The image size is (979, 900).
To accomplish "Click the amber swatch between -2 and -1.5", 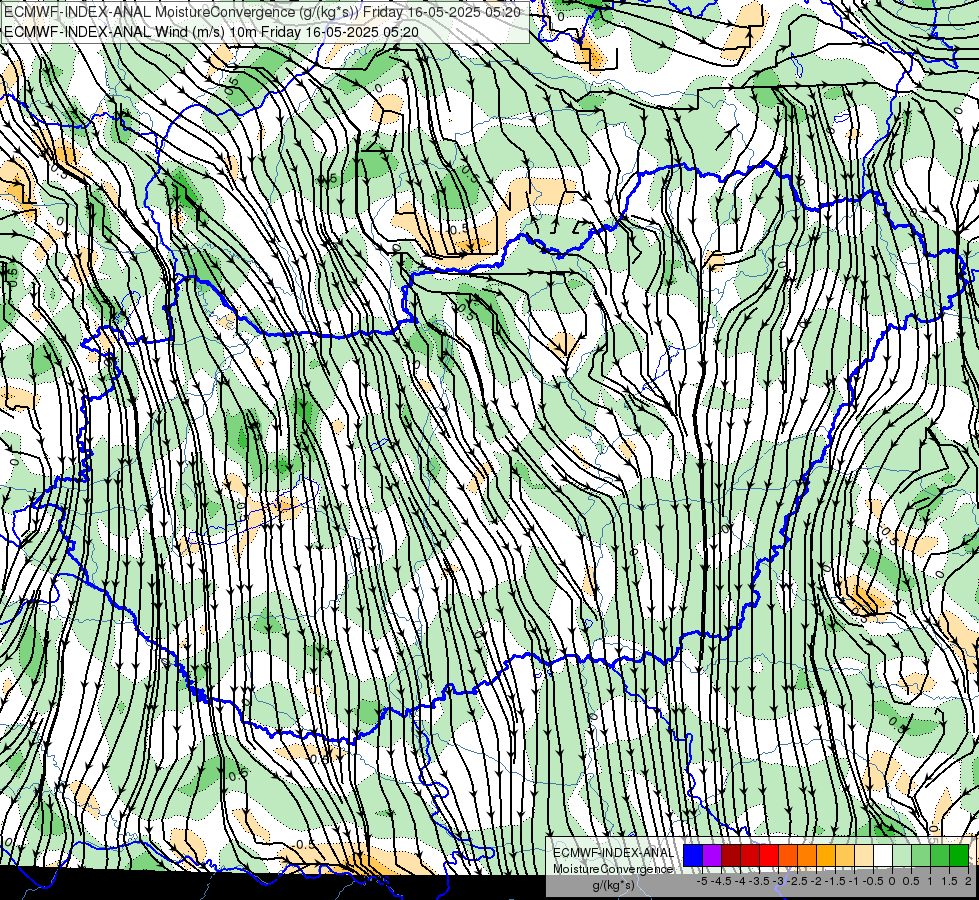I will [826, 856].
